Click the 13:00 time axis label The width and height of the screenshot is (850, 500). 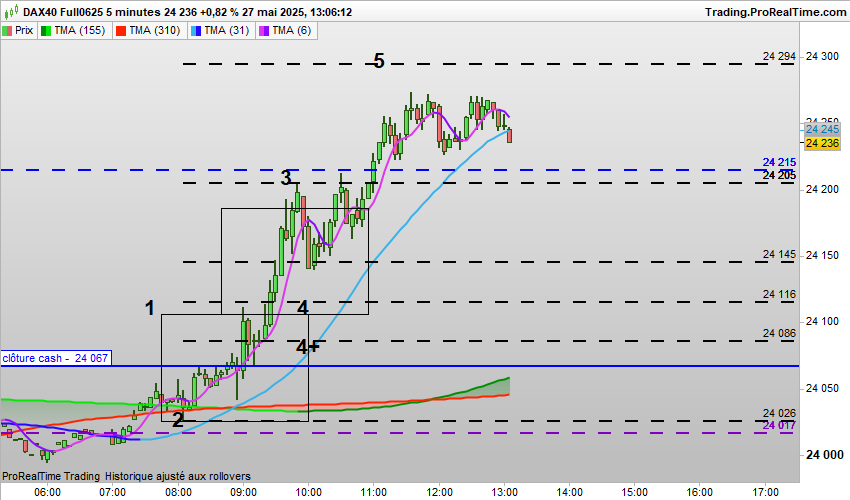[504, 492]
